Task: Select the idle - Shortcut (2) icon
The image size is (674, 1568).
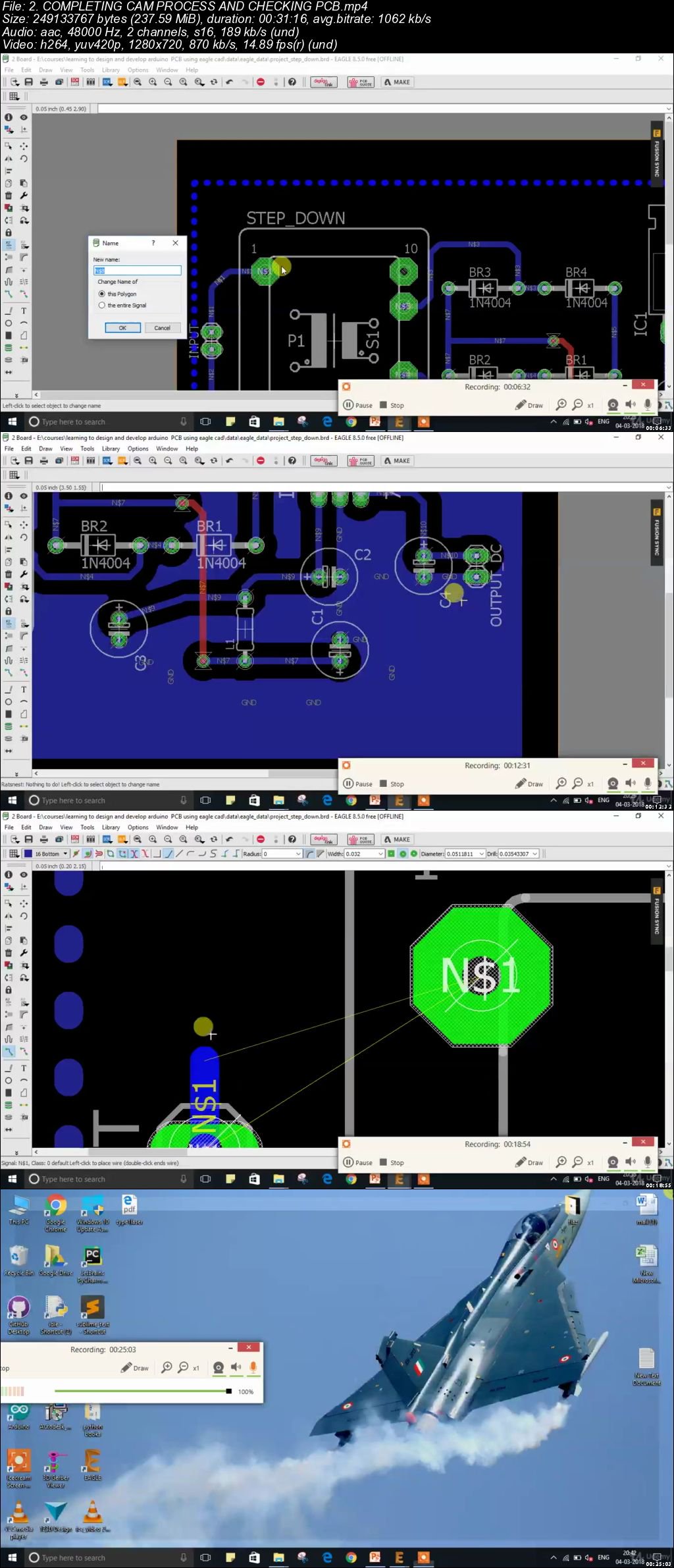Action: coord(56,1315)
